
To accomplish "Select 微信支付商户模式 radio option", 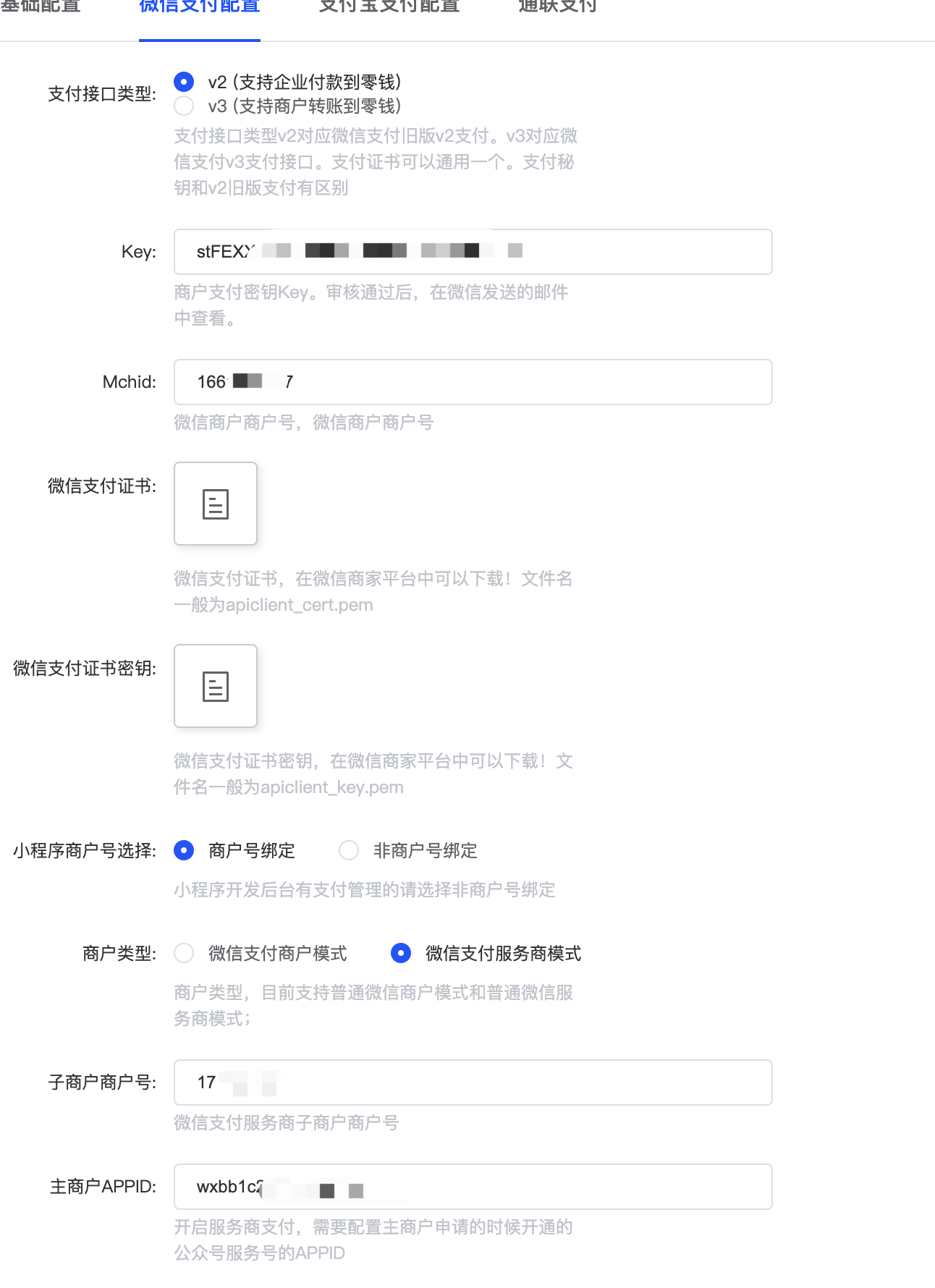I will point(184,953).
